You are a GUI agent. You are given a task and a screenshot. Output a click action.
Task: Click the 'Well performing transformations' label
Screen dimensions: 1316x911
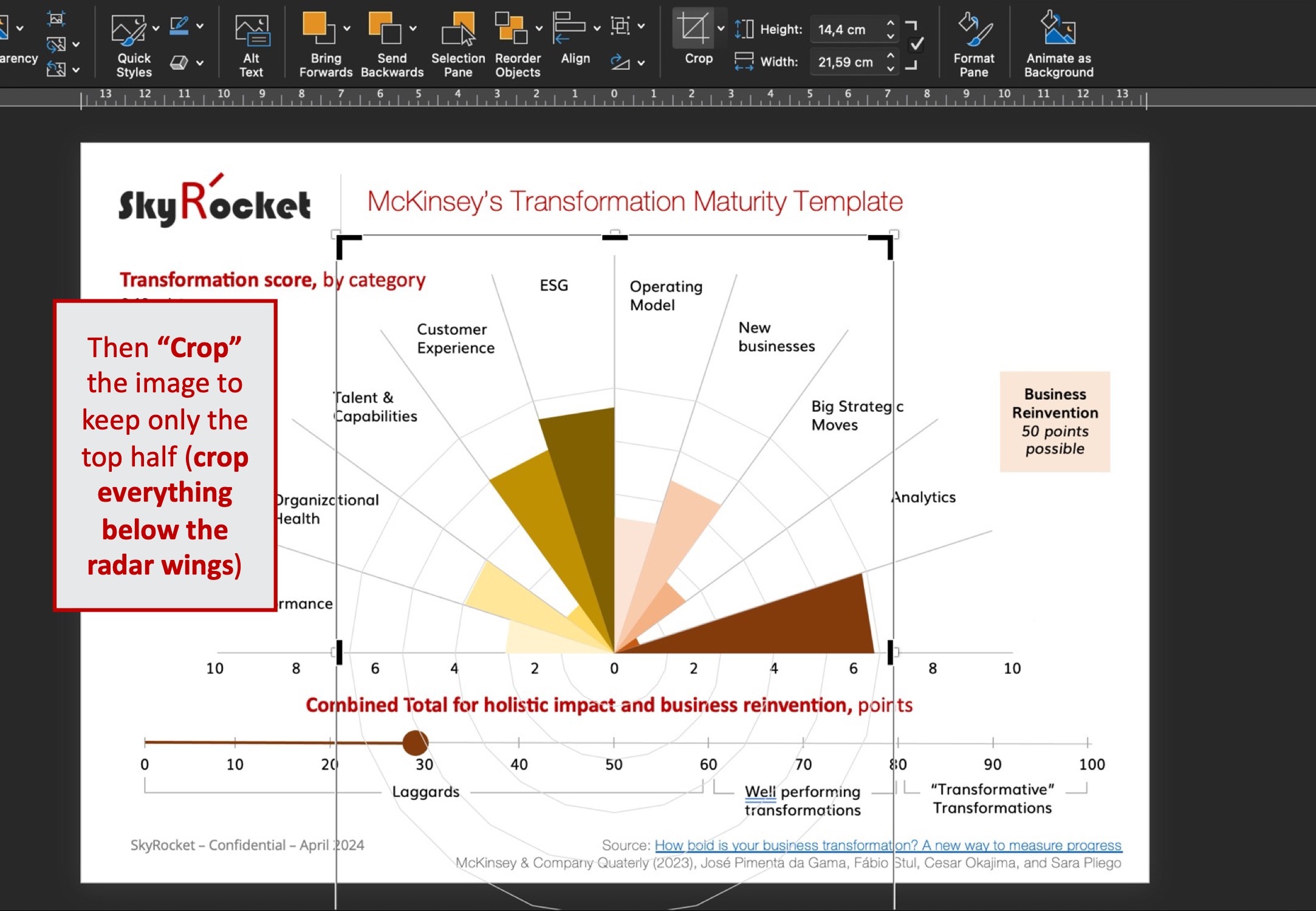803,801
